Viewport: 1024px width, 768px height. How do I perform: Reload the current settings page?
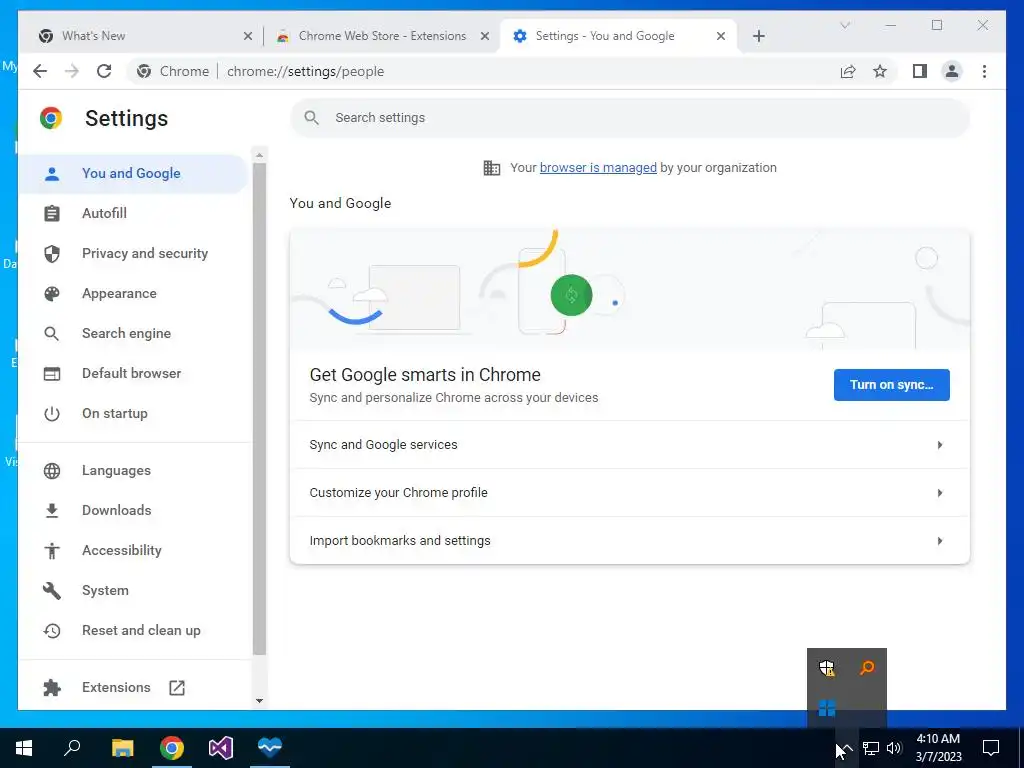pos(104,71)
